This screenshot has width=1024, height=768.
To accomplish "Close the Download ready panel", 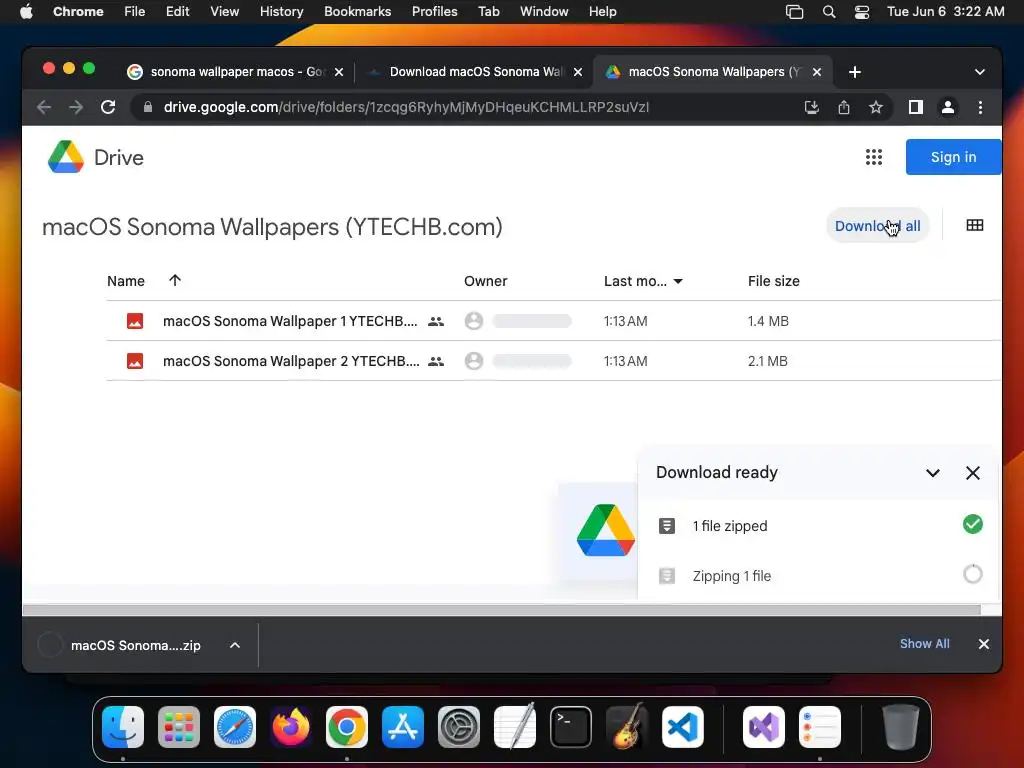I will click(972, 473).
